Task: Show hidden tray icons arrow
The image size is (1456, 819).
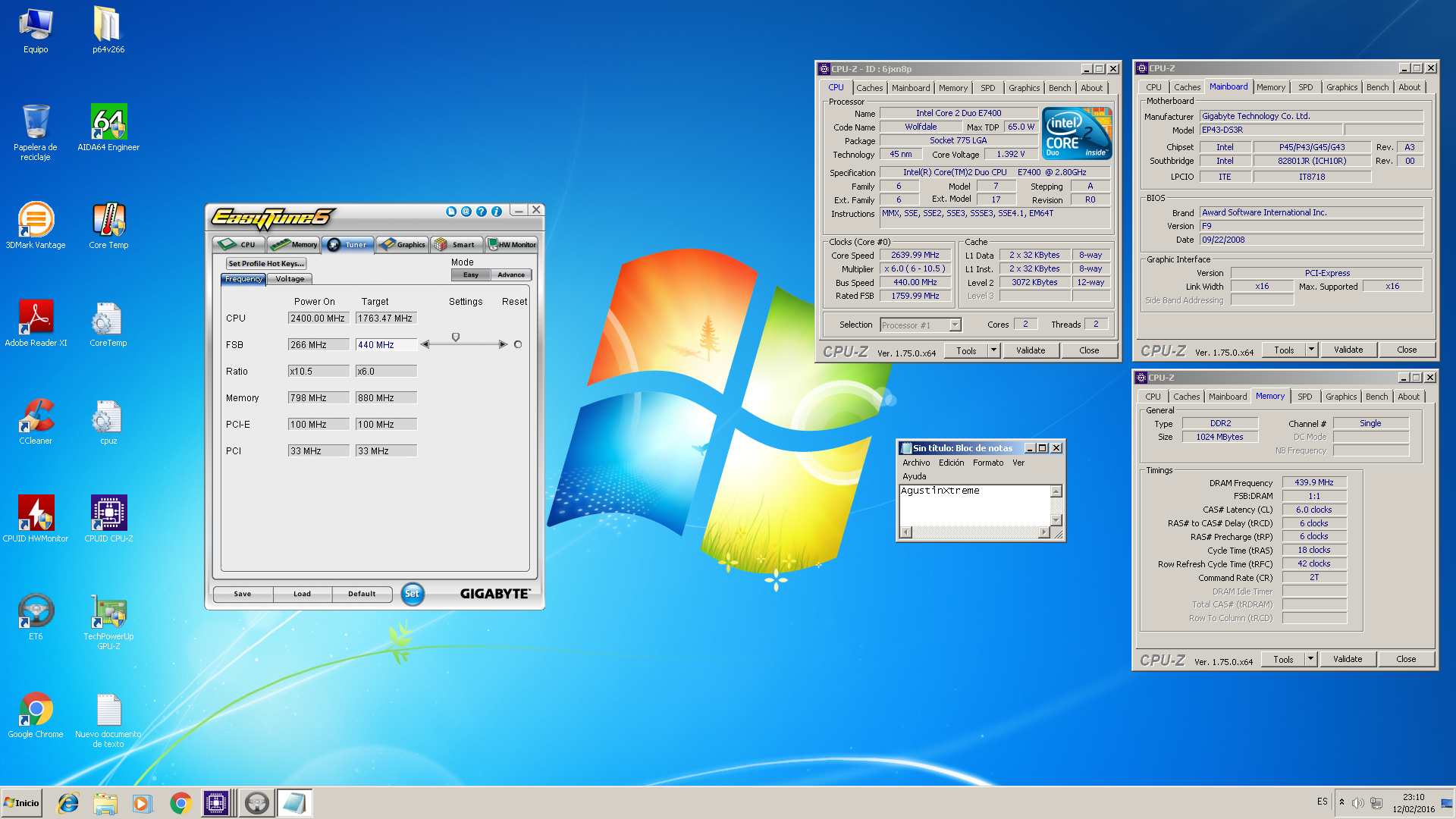Action: click(1341, 802)
